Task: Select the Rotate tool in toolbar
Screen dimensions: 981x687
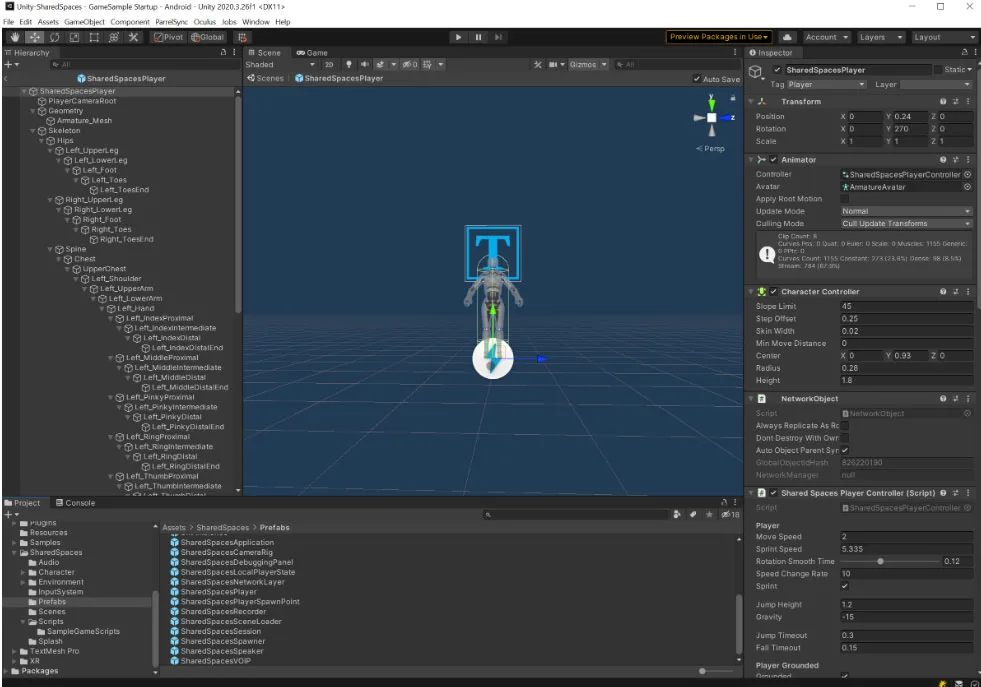Action: (54, 38)
